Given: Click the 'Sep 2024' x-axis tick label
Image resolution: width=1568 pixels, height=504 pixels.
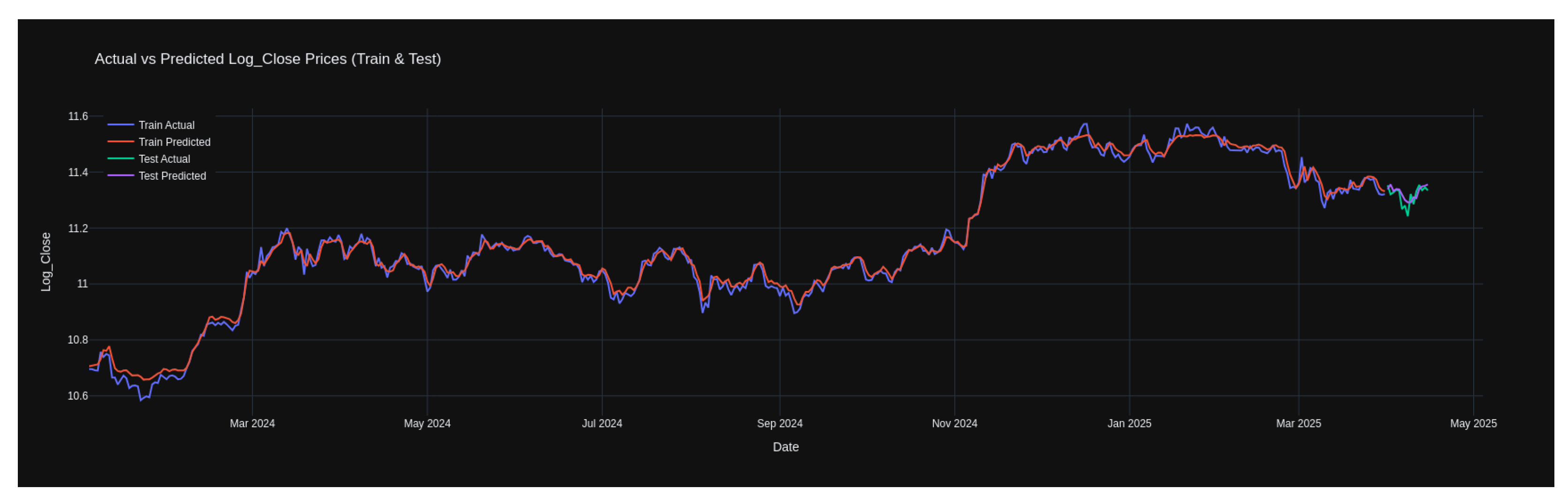Looking at the screenshot, I should (780, 424).
